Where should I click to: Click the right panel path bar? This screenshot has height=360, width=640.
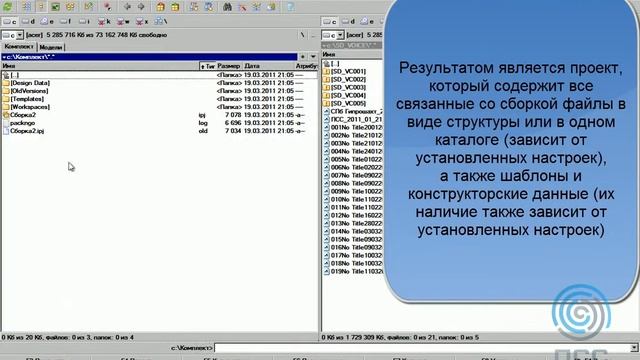coord(352,45)
